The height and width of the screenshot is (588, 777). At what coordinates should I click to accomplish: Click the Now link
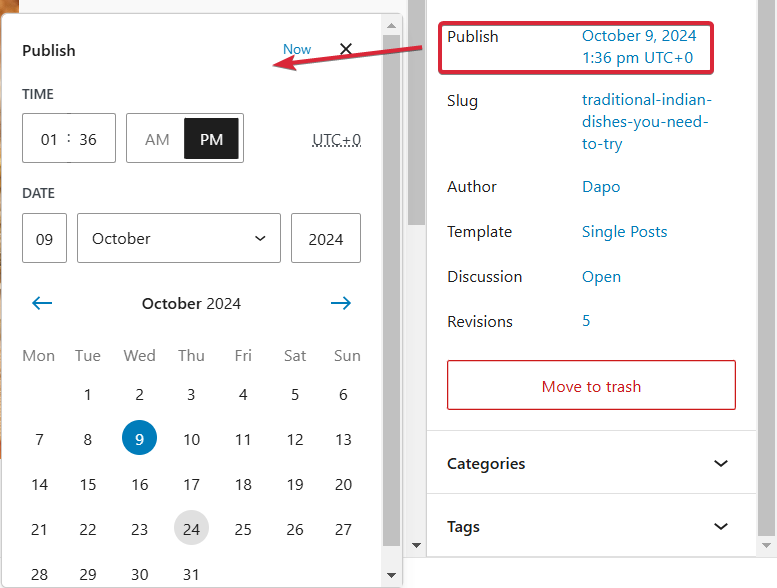(x=297, y=49)
